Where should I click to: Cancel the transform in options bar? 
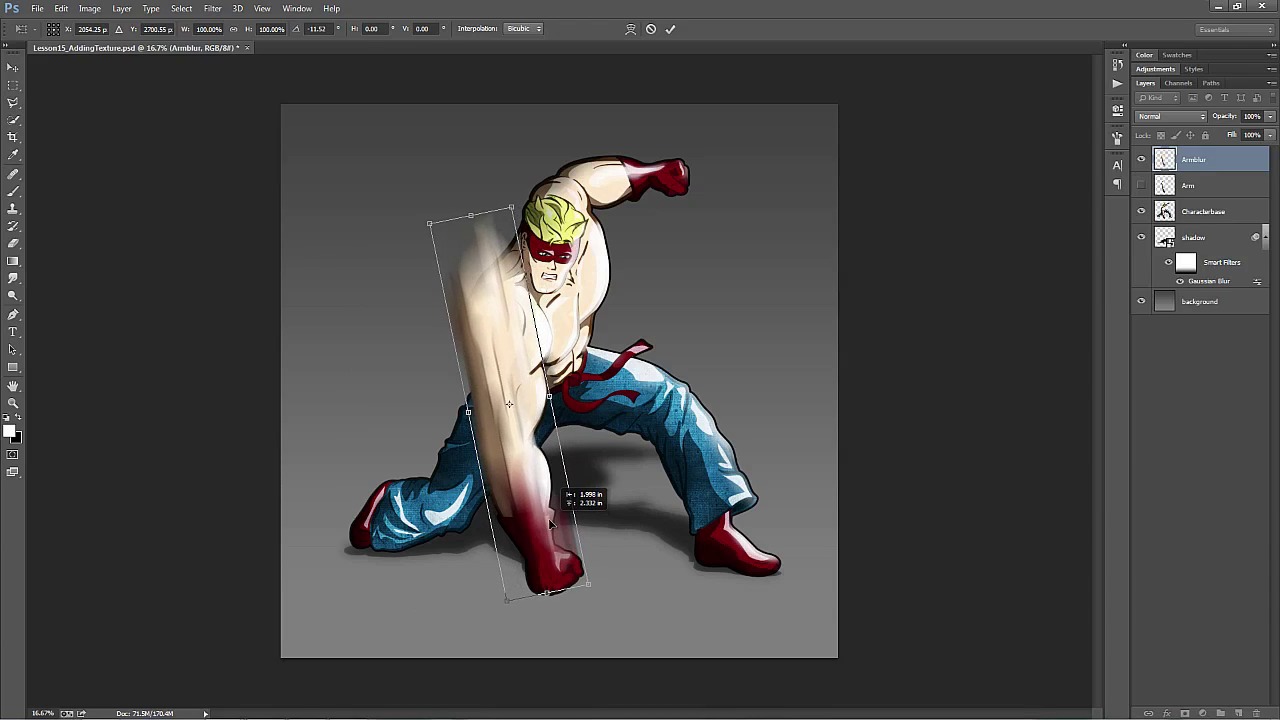pyautogui.click(x=651, y=29)
